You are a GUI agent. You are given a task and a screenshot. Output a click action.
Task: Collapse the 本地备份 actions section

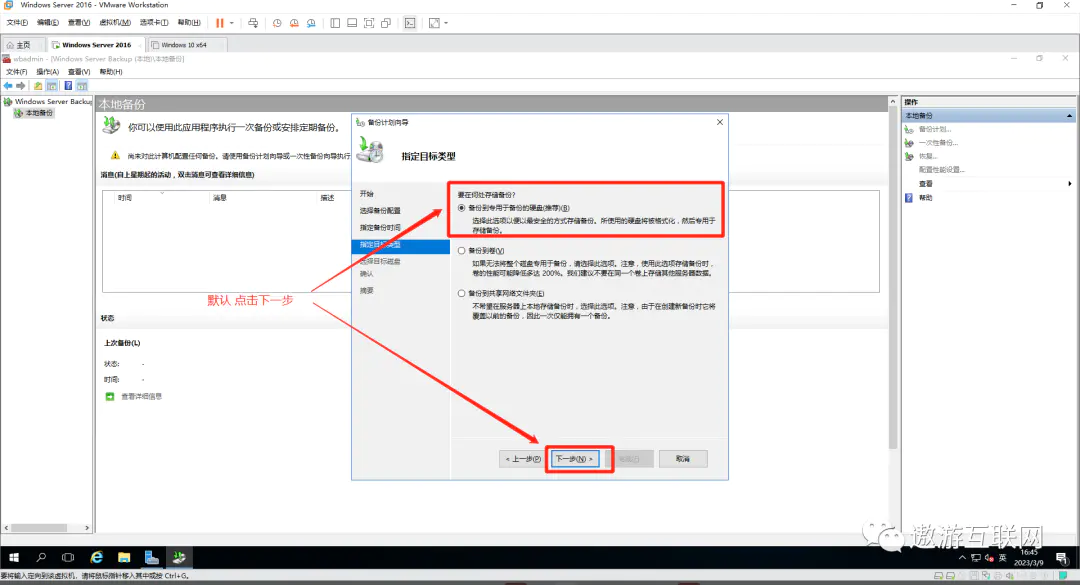pos(1069,116)
